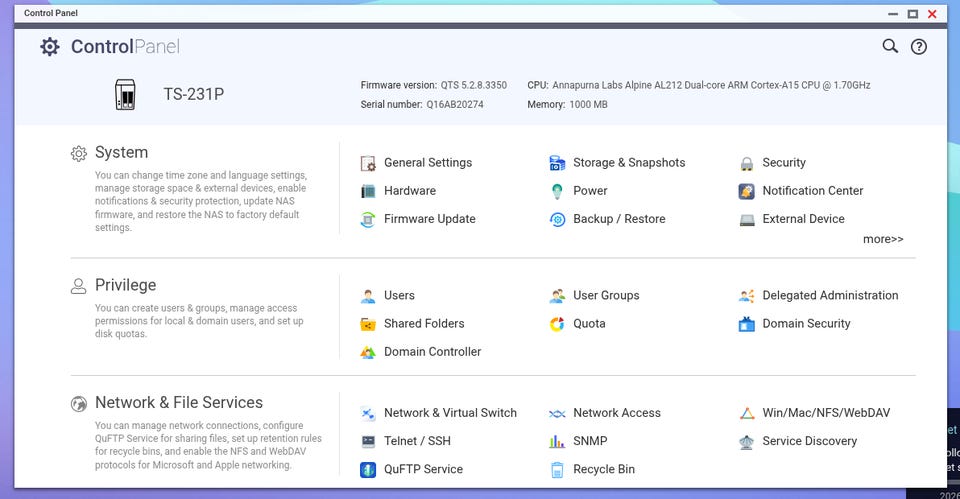Open Network & Virtual Switch settings
The image size is (960, 499).
click(450, 413)
